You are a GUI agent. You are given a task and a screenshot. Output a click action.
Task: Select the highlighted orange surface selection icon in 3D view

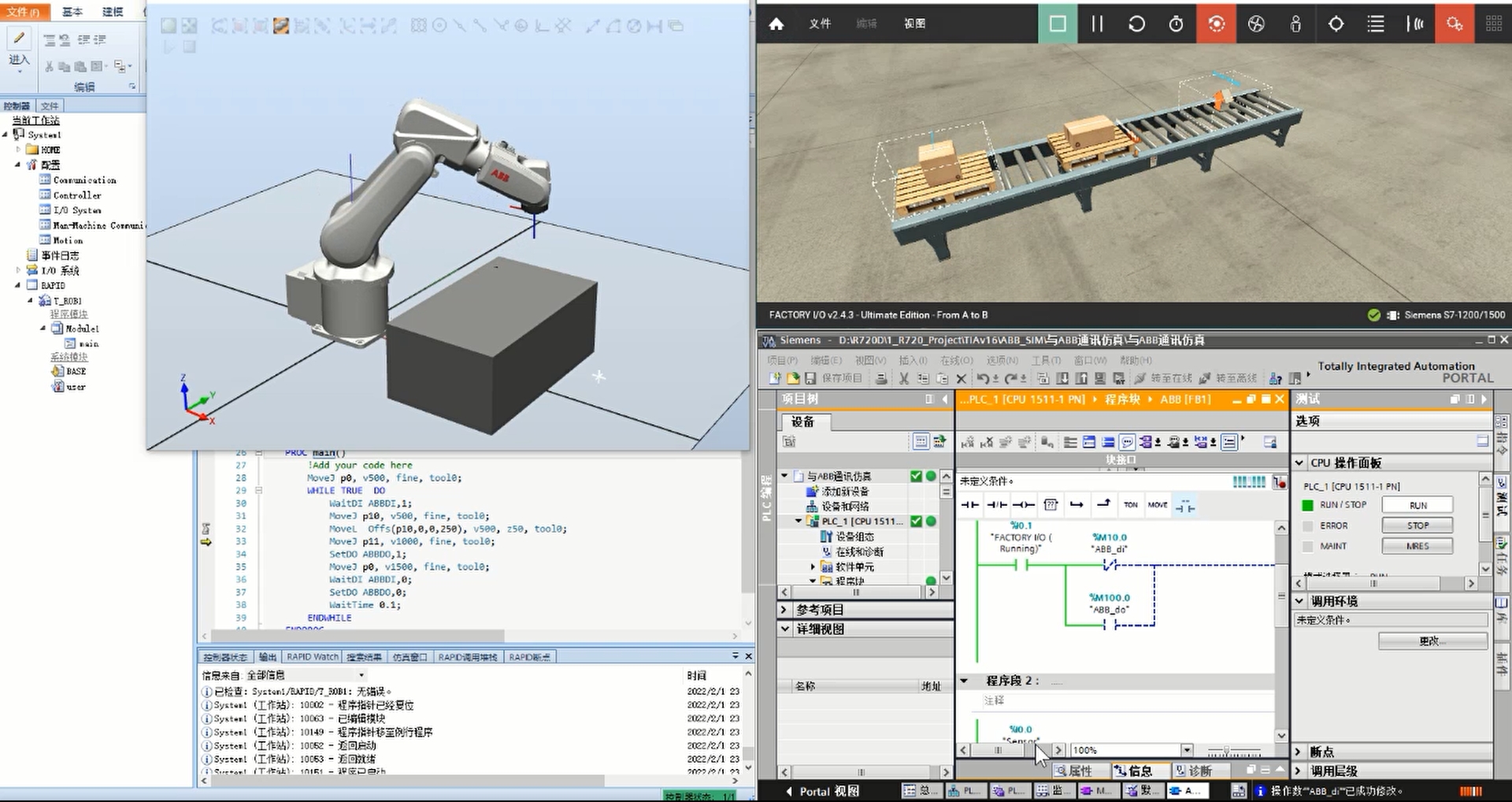pos(281,26)
